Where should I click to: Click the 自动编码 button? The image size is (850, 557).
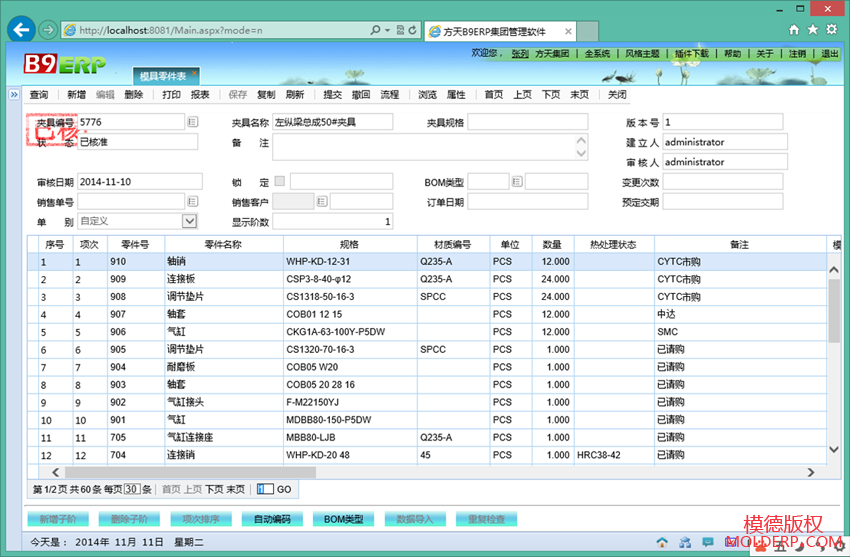[x=271, y=519]
